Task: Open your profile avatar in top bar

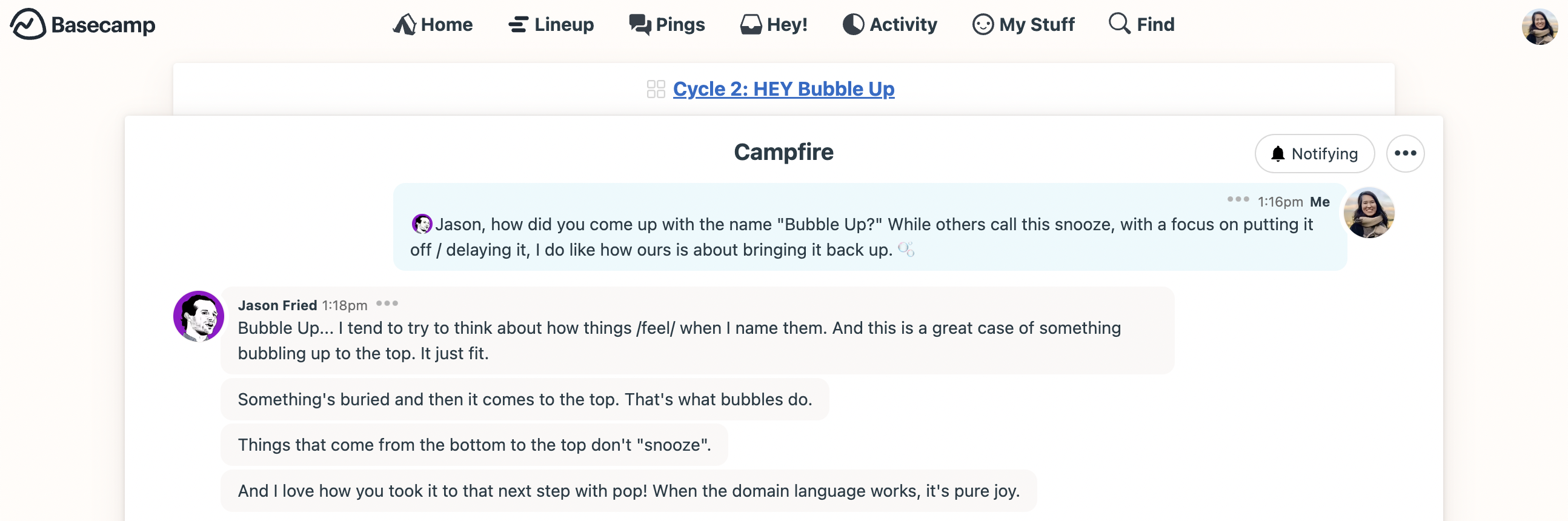Action: [1538, 27]
